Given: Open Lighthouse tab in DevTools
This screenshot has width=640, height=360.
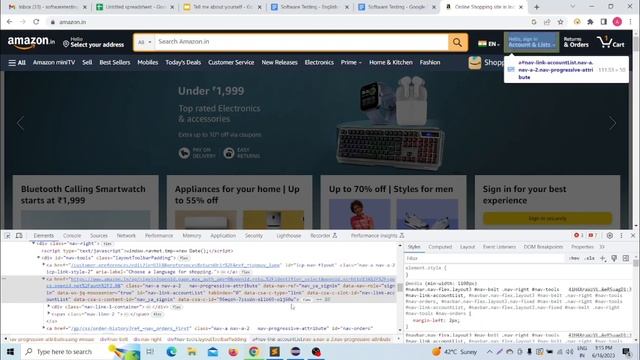Looking at the screenshot, I should [289, 236].
